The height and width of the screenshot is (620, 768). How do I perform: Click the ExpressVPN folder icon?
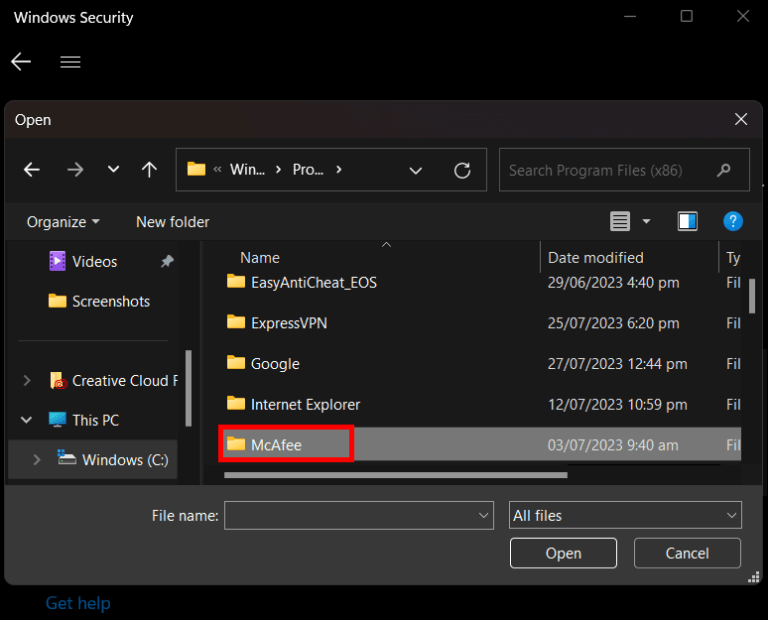(x=236, y=322)
